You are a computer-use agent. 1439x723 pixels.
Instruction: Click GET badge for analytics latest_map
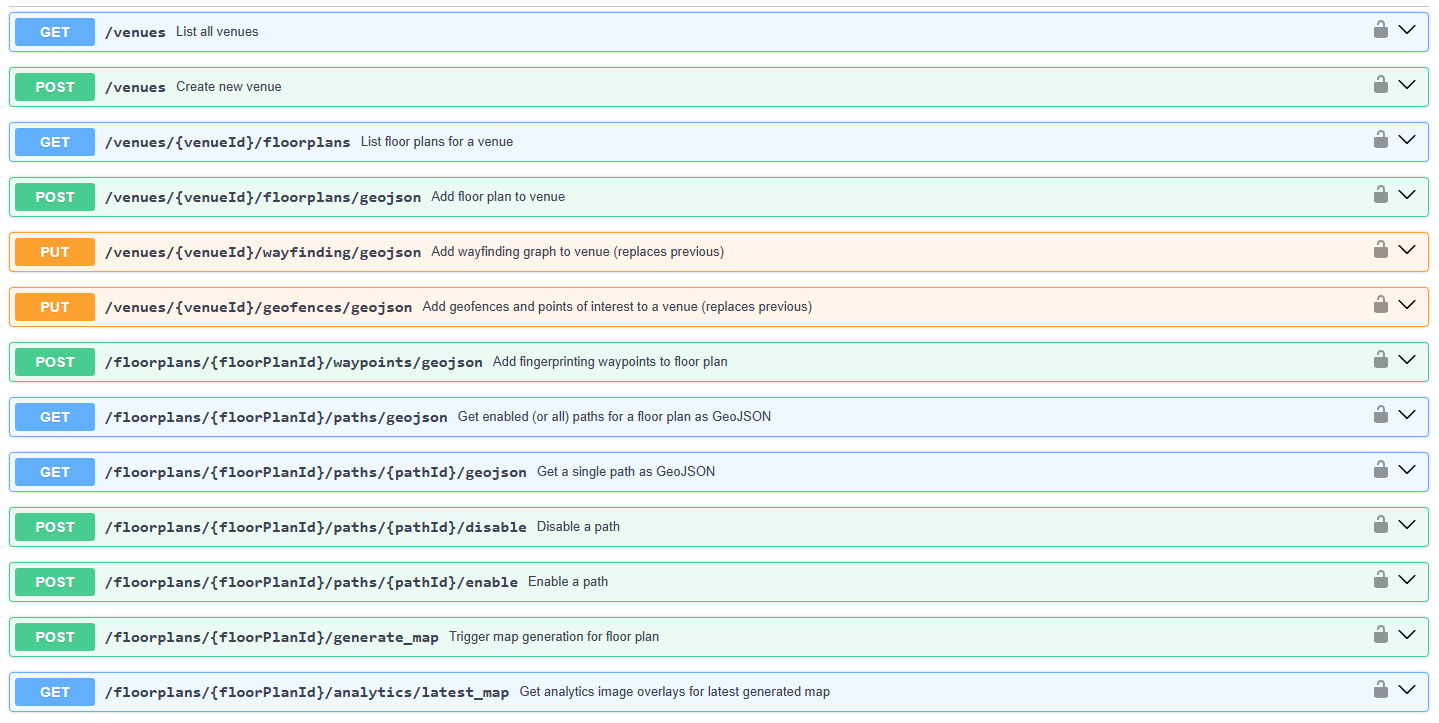pyautogui.click(x=55, y=692)
